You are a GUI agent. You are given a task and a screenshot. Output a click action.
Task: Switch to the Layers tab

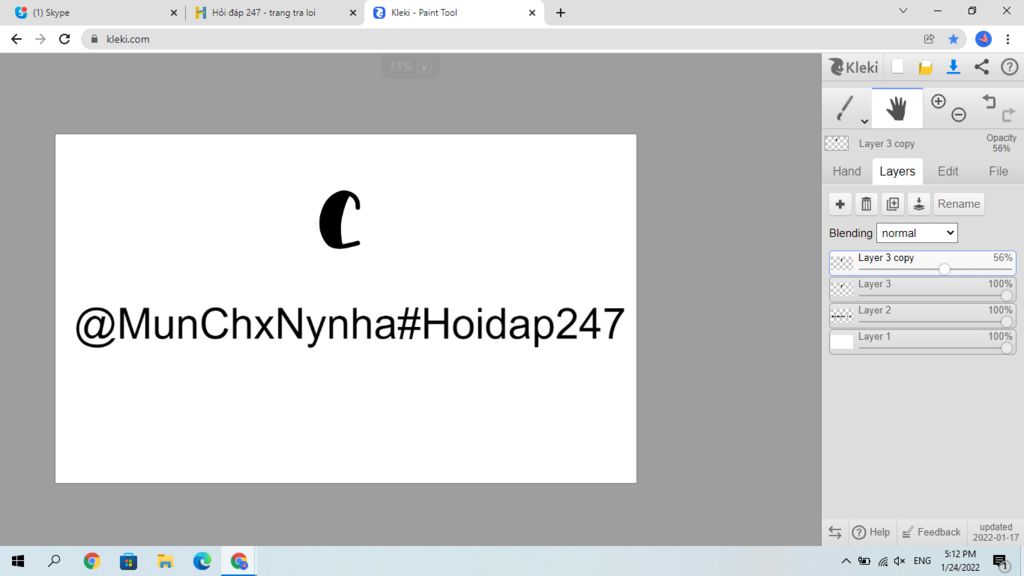897,171
